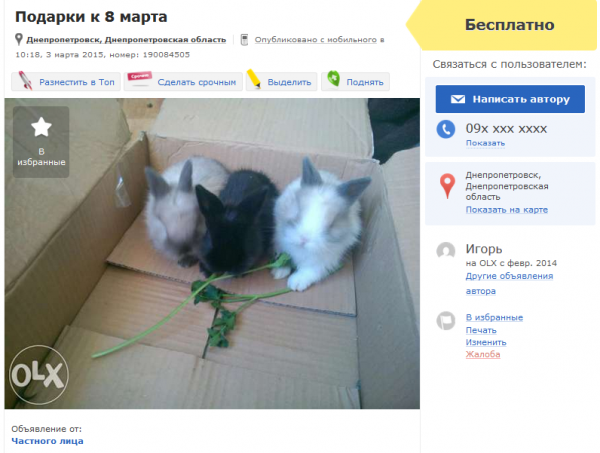Open 'Другие объявления автора' link
Image resolution: width=600 pixels, height=453 pixels.
(x=509, y=284)
